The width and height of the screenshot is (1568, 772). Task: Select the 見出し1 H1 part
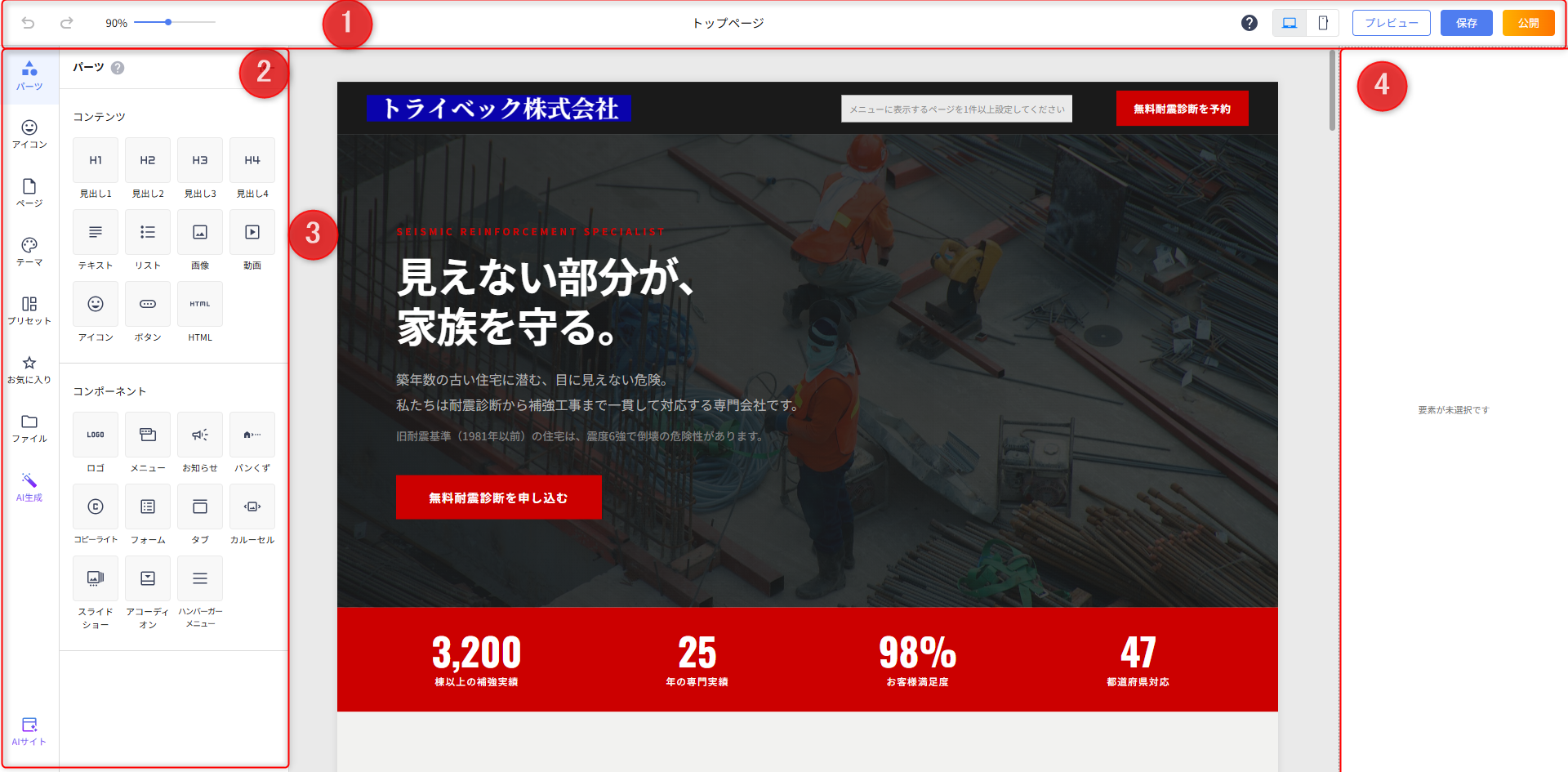(96, 161)
